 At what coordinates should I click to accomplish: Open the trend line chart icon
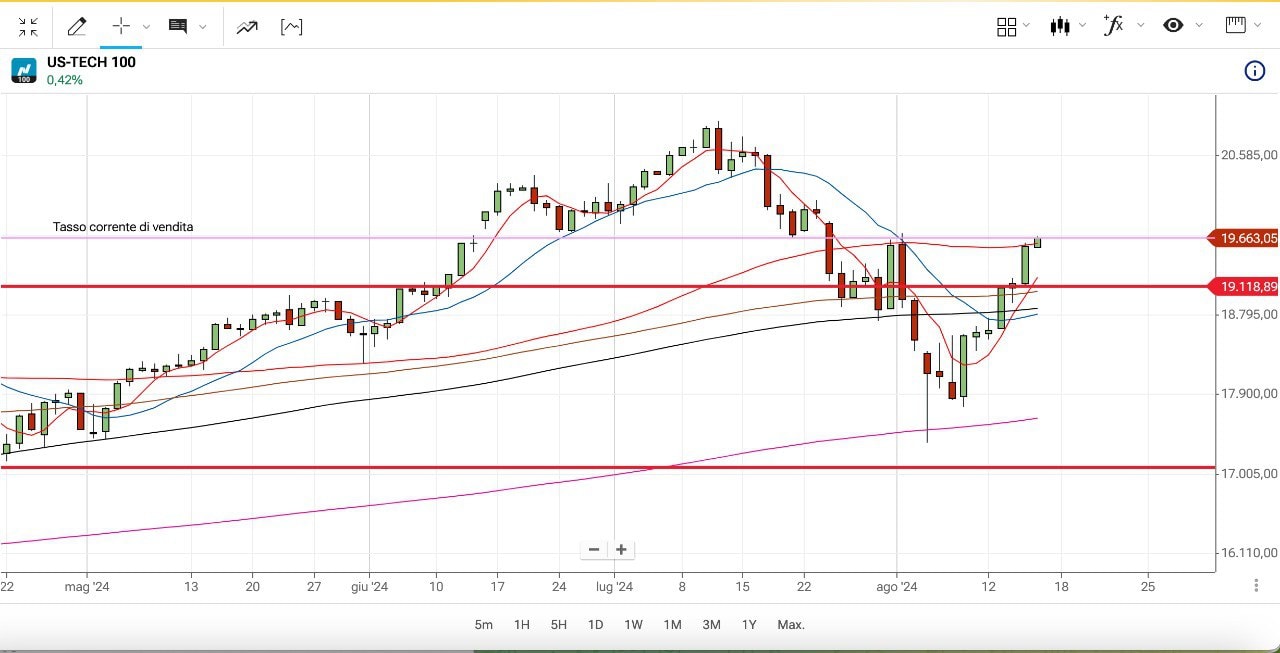(247, 27)
